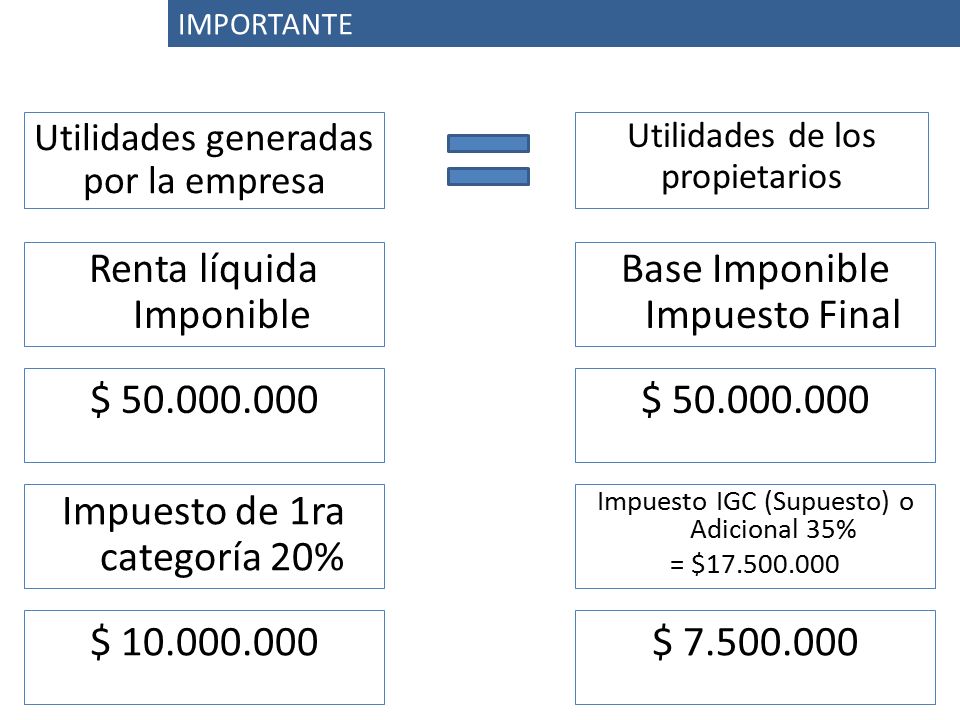Select the $ 10.000.000 box
The width and height of the screenshot is (960, 720).
pyautogui.click(x=204, y=657)
